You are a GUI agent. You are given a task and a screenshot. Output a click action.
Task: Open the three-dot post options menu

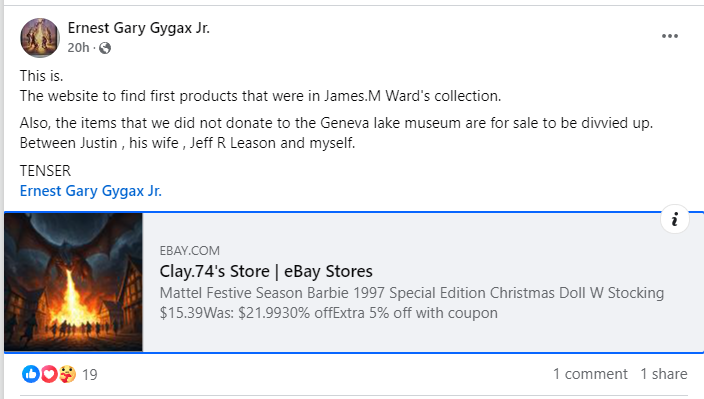(669, 36)
